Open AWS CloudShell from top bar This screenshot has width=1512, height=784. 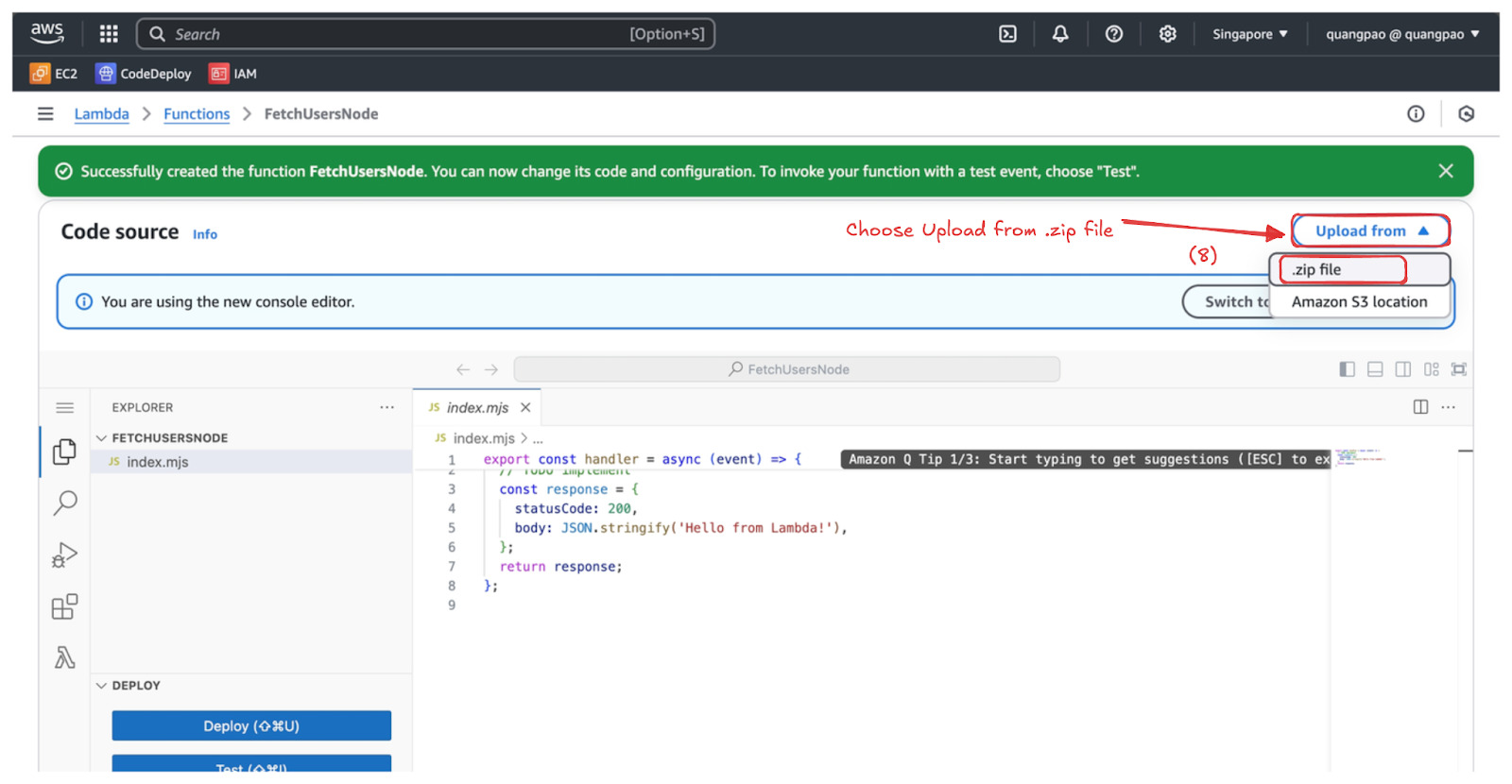tap(1008, 34)
